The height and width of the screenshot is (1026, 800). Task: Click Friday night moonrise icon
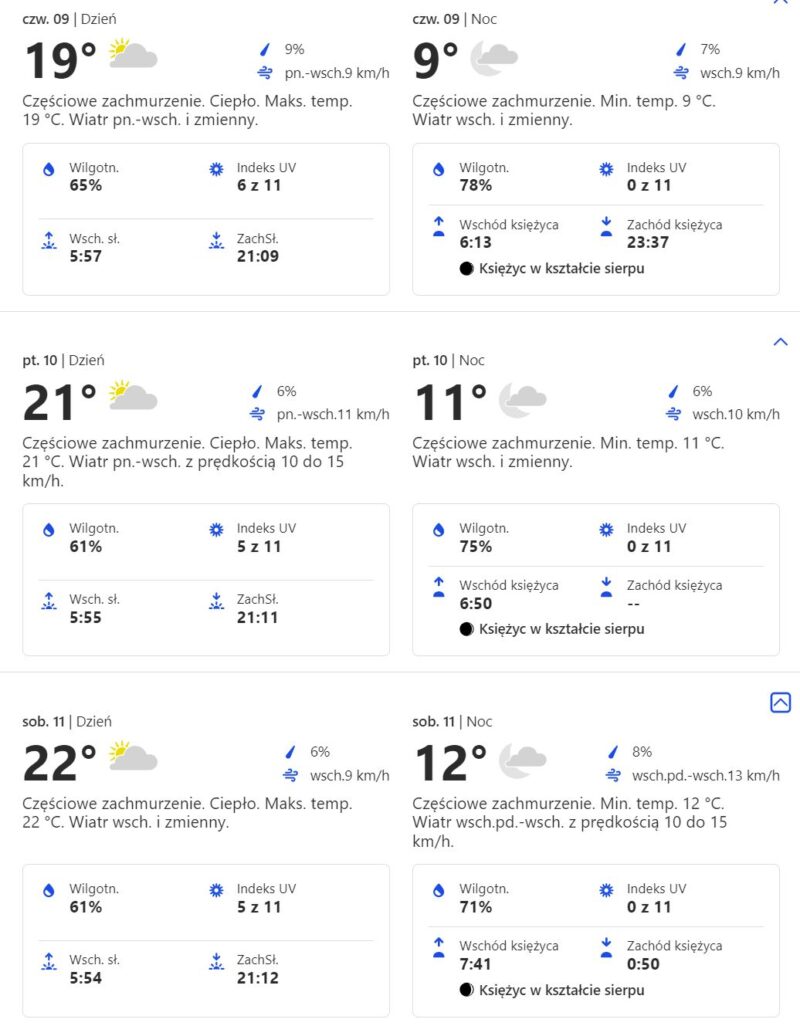pos(438,588)
